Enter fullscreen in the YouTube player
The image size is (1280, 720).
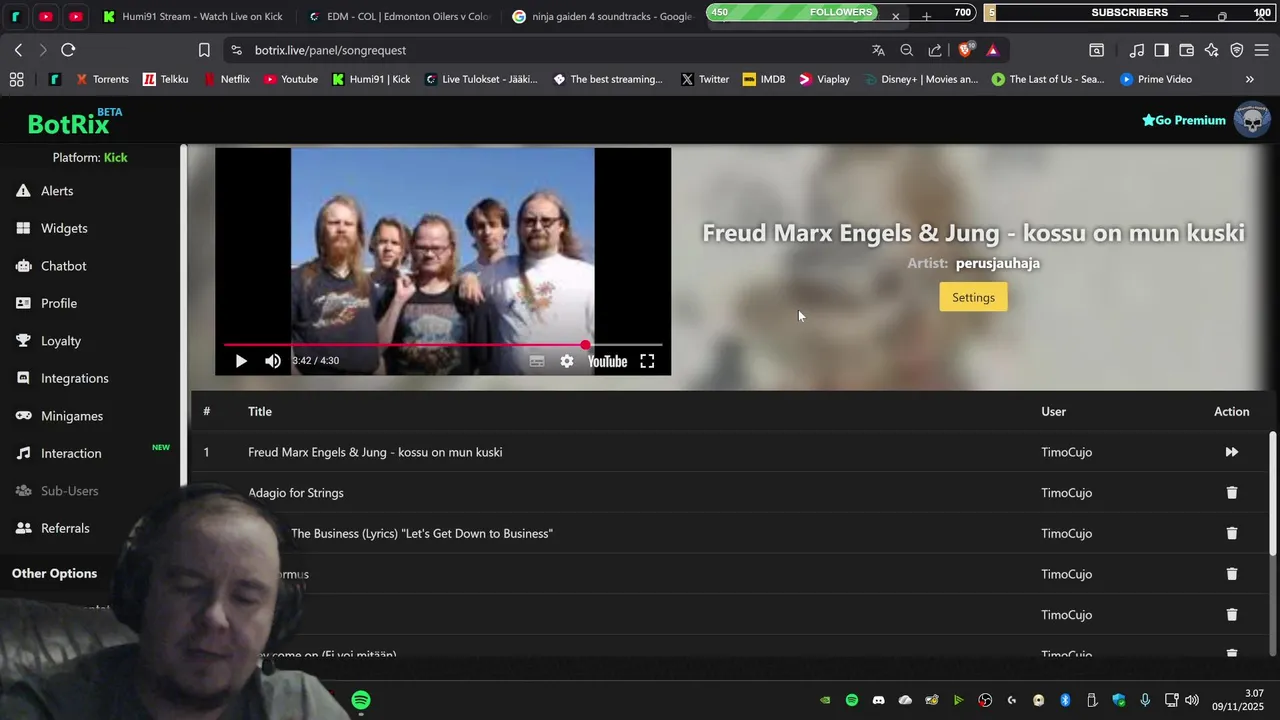coord(647,361)
